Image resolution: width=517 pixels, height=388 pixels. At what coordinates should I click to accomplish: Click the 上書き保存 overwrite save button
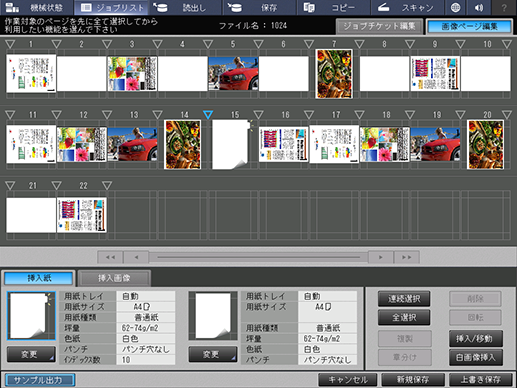pyautogui.click(x=480, y=379)
